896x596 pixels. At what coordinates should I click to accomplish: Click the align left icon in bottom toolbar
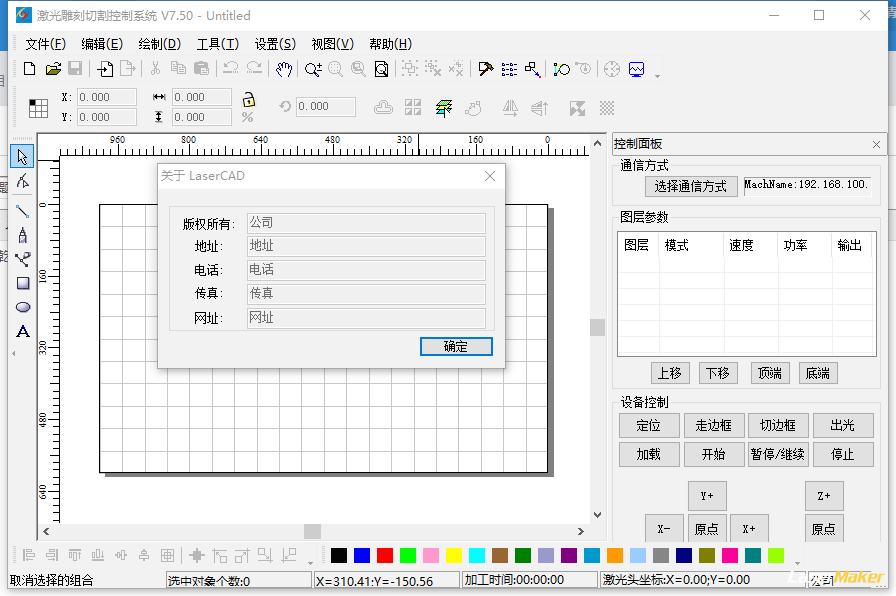coord(29,555)
